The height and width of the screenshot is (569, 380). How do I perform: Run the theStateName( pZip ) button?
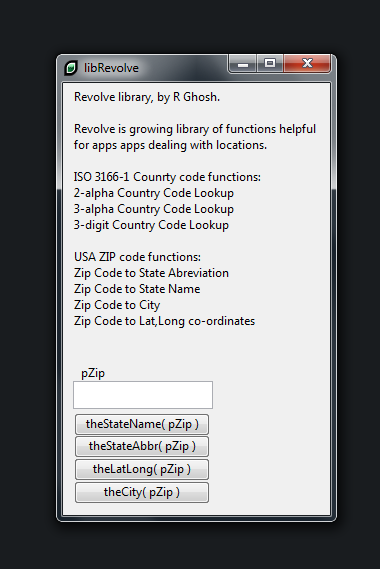[x=142, y=424]
